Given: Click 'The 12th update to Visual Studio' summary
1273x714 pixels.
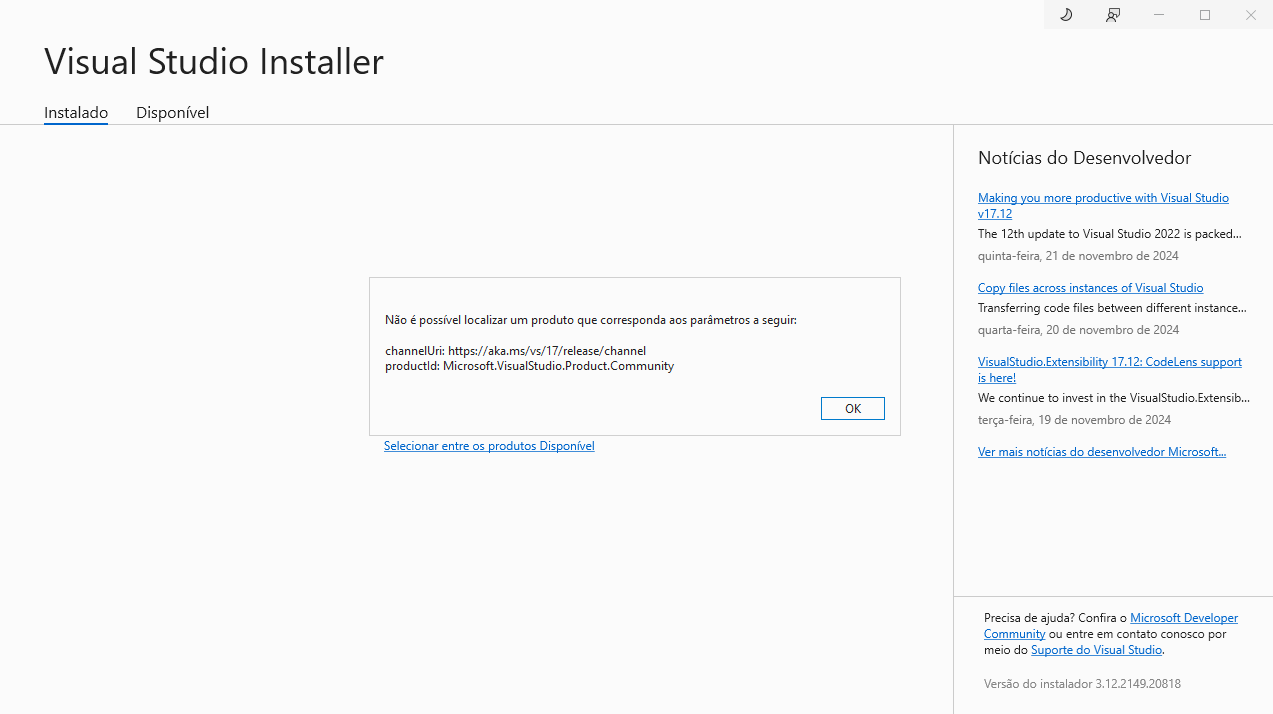Looking at the screenshot, I should 1110,234.
